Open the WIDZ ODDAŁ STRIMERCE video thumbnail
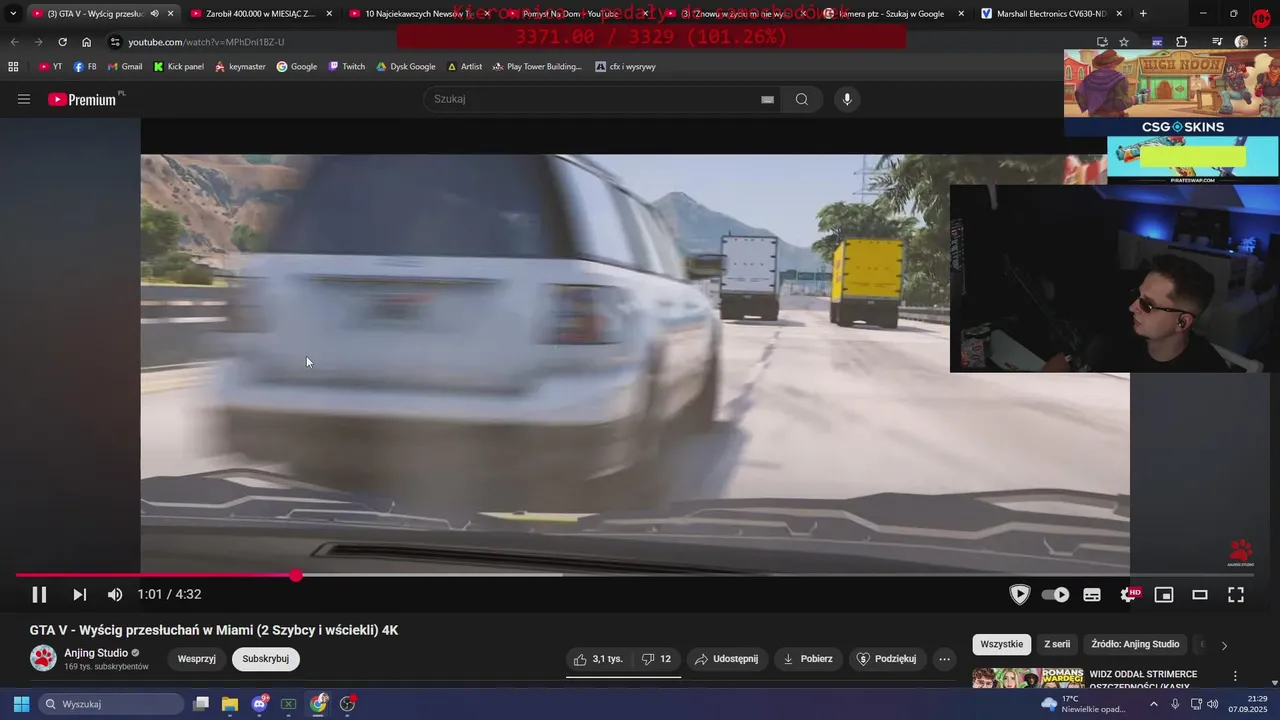1280x720 pixels. [x=1028, y=679]
